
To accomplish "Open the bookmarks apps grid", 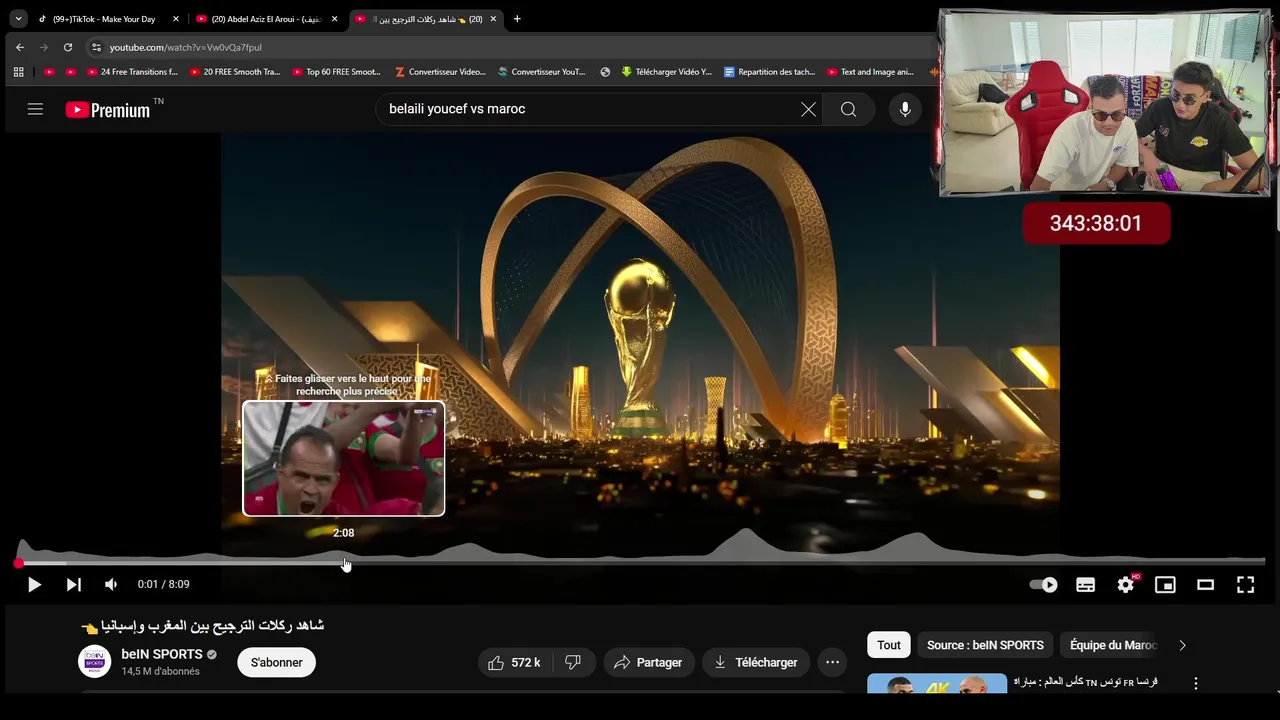I will click(18, 72).
